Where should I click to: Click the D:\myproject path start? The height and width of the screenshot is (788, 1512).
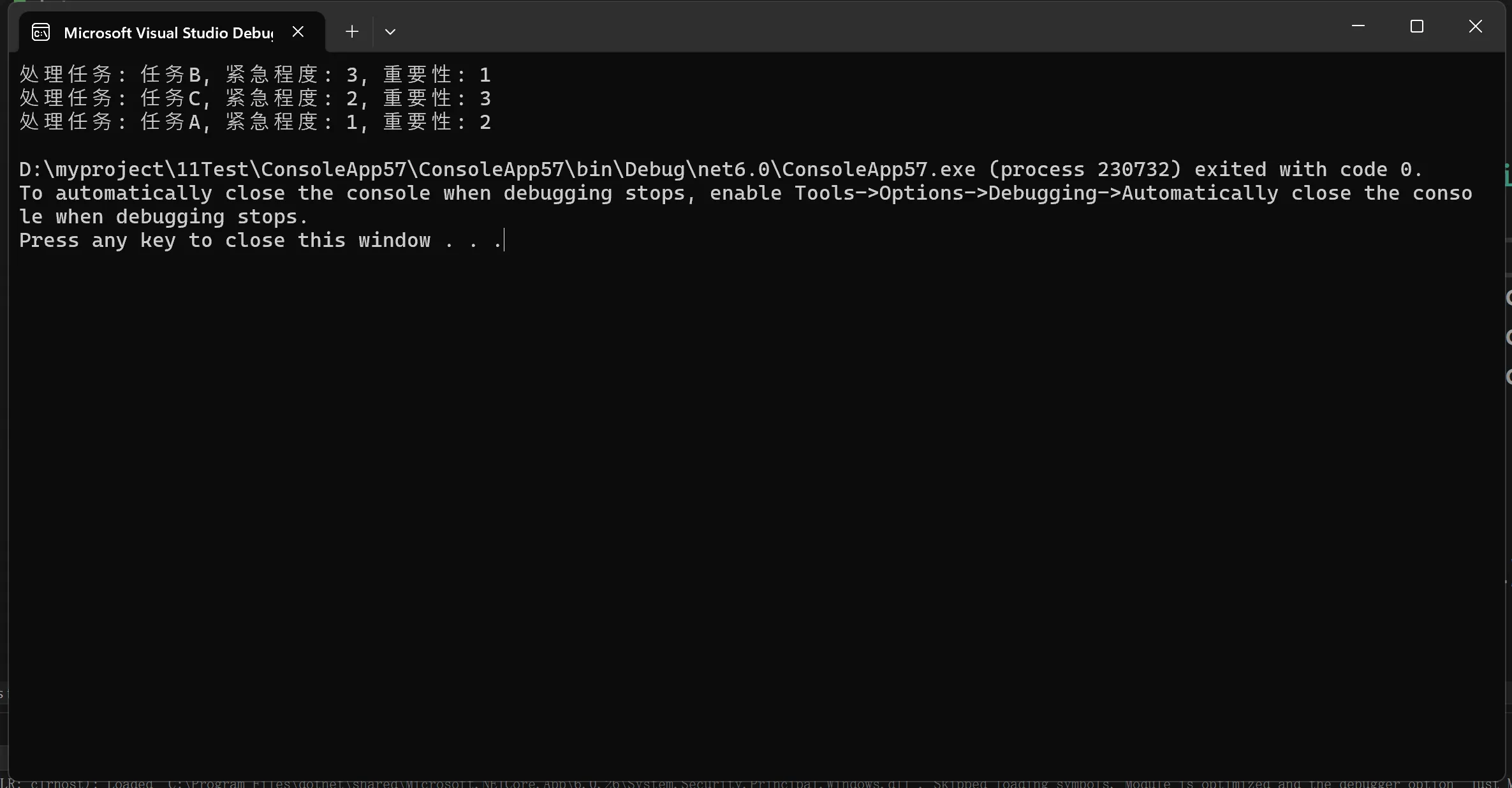(91, 169)
